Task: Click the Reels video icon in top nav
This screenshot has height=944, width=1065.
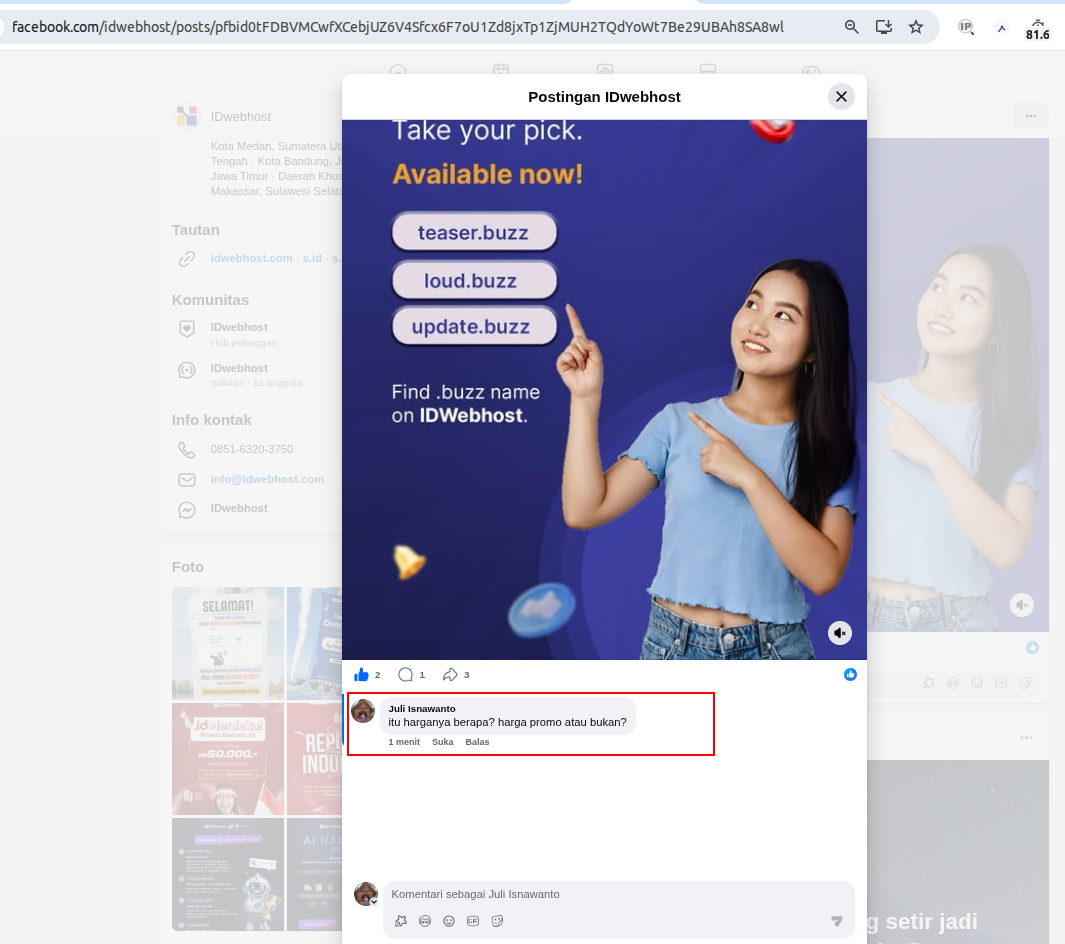Action: [501, 69]
